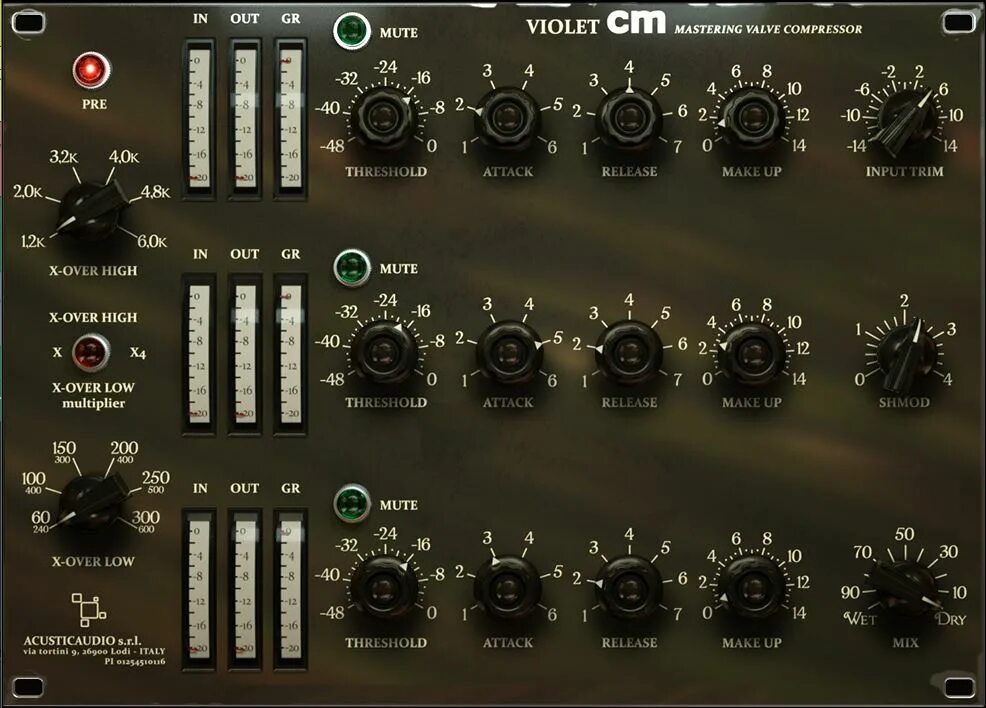This screenshot has width=986, height=708.
Task: Click the bottom band IN level meter
Action: (x=199, y=590)
